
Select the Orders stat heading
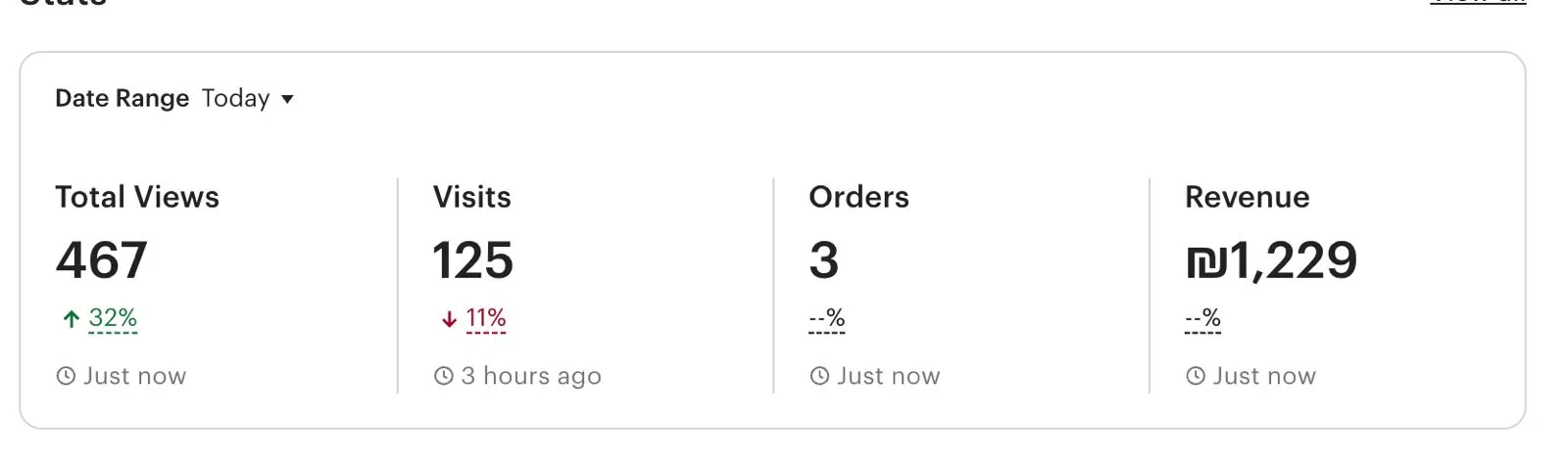point(858,197)
